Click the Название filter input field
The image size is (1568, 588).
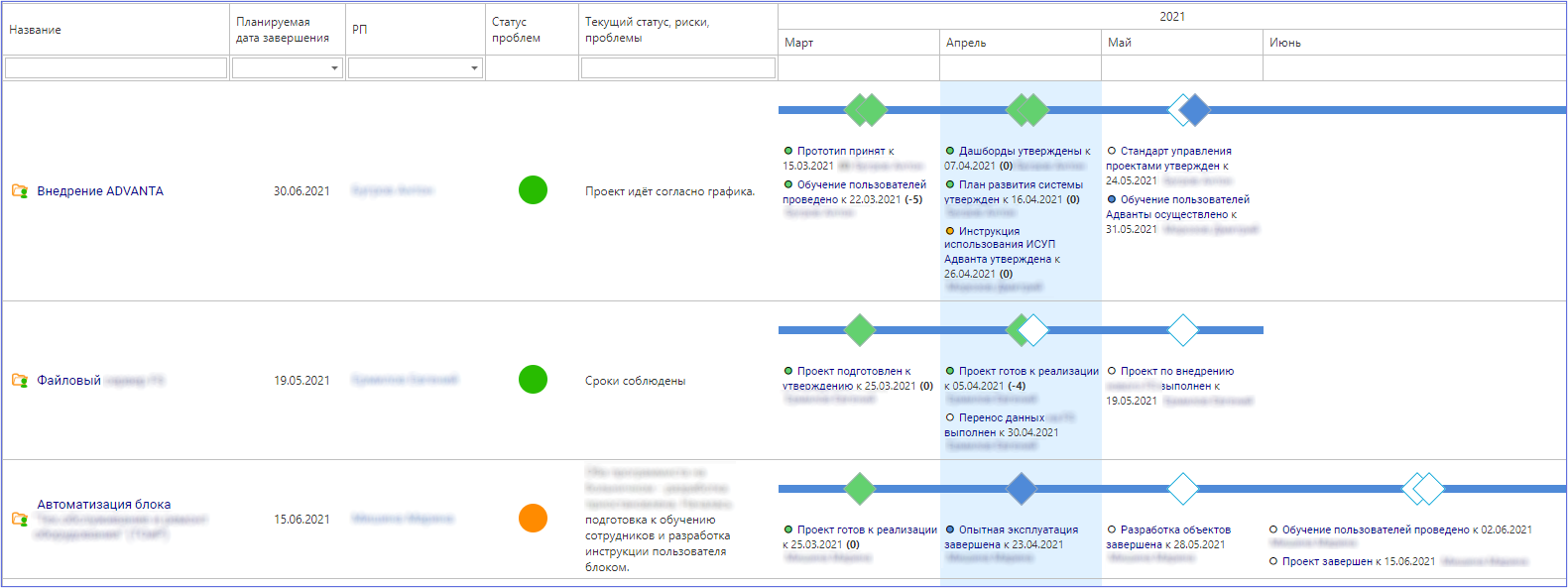coord(116,68)
